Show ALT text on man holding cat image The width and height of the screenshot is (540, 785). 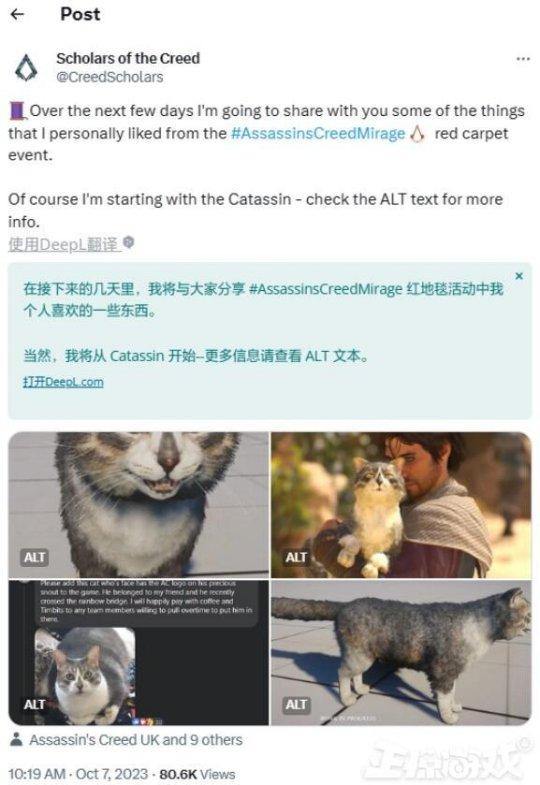[x=296, y=557]
